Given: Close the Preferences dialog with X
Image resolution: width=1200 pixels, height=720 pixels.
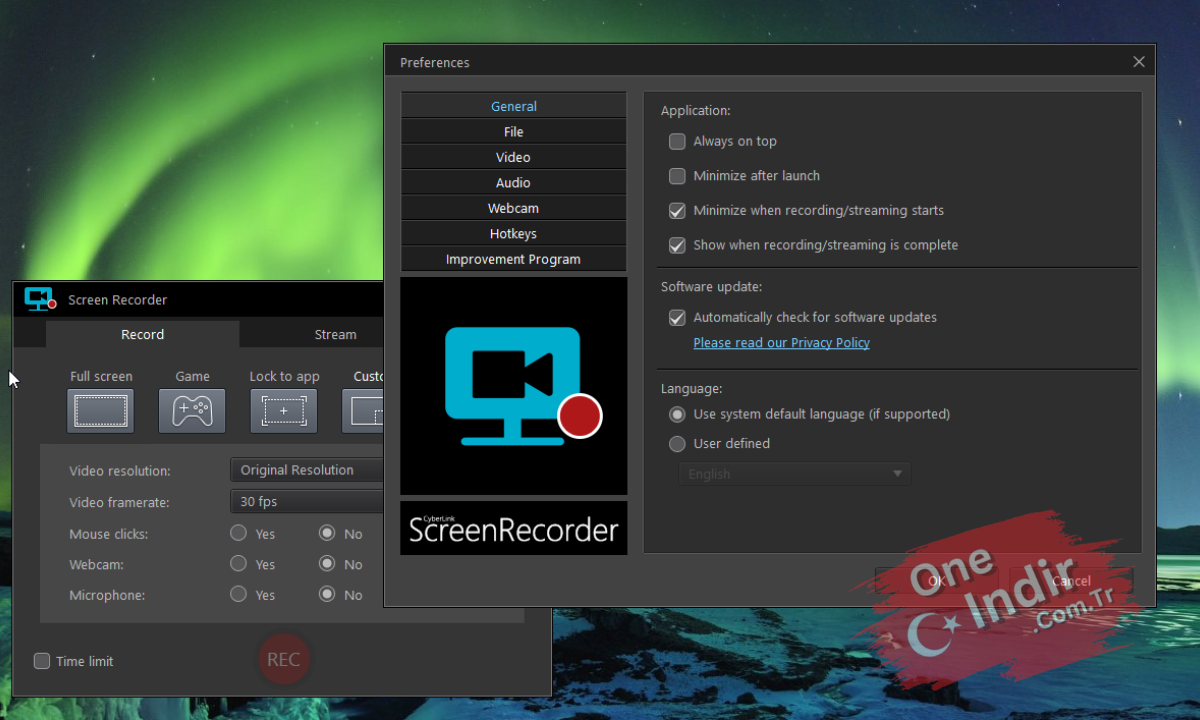Looking at the screenshot, I should click(1138, 62).
